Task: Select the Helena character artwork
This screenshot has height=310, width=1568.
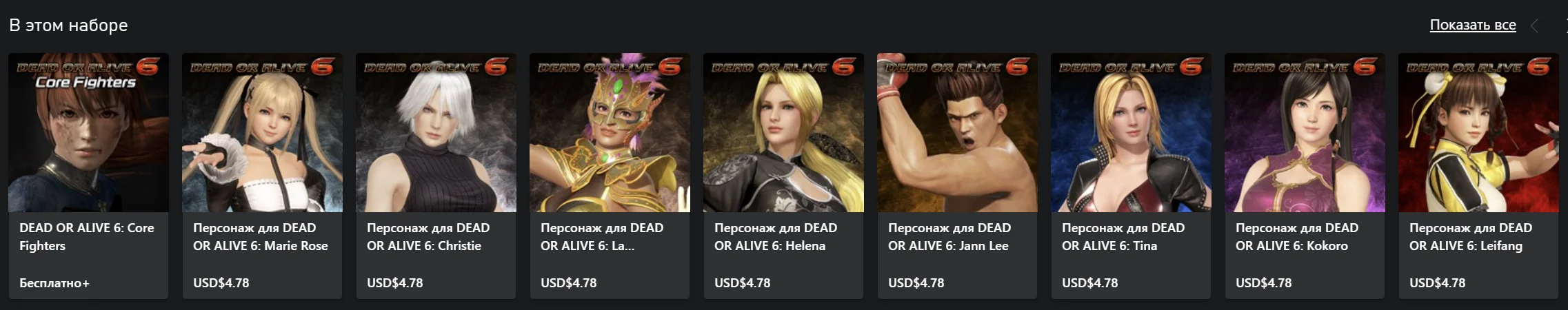Action: (x=783, y=132)
